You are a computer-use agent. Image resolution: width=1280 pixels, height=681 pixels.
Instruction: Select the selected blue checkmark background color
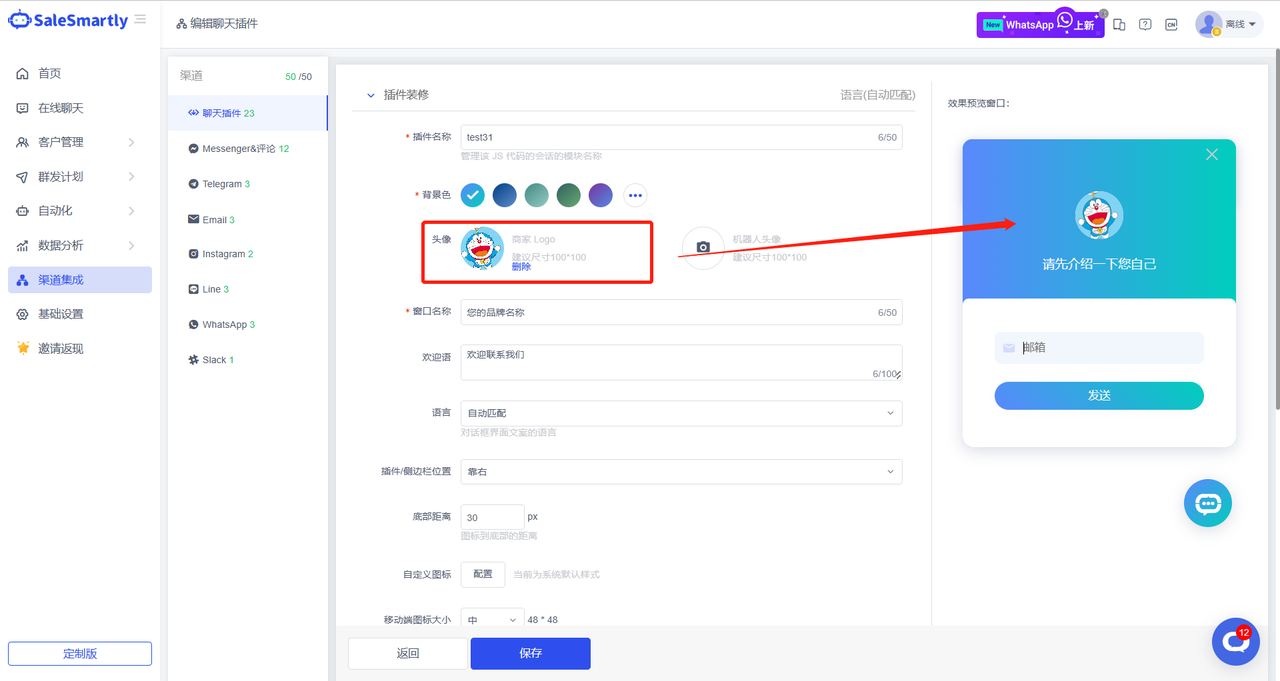(x=473, y=195)
